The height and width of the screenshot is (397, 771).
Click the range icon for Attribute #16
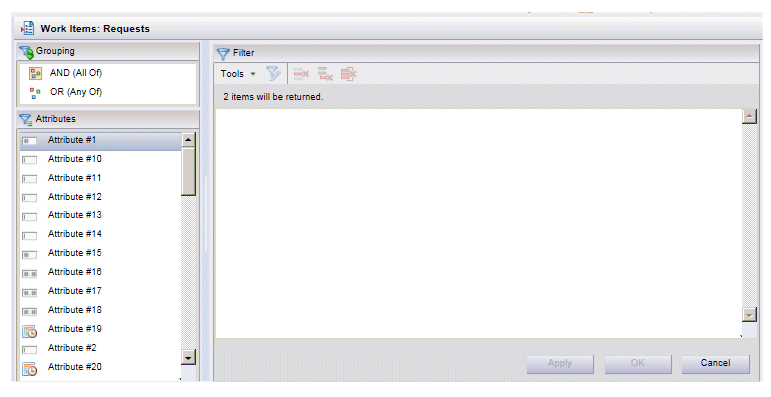[30, 274]
